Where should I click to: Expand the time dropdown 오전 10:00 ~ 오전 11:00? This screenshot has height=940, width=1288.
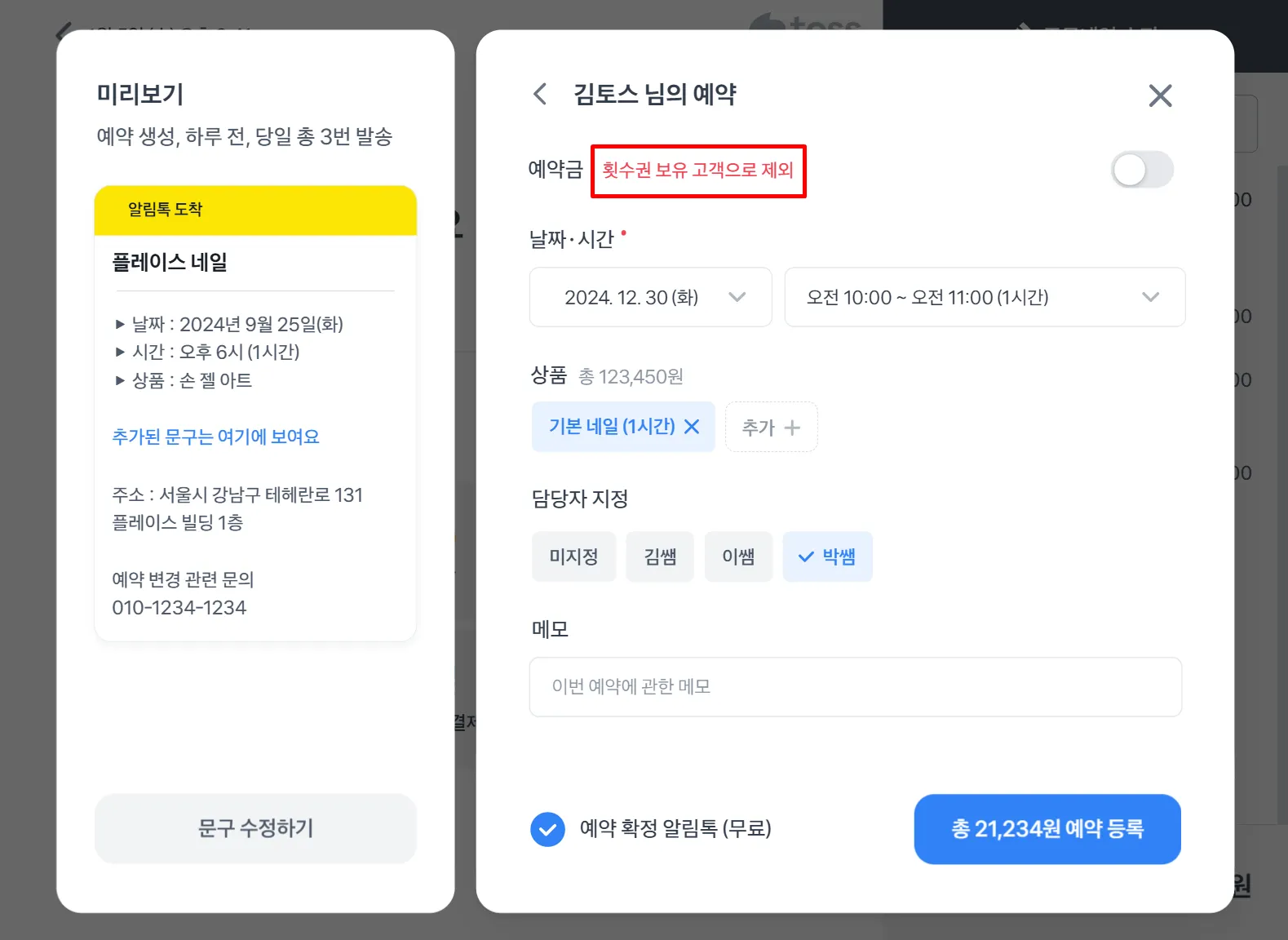click(985, 297)
